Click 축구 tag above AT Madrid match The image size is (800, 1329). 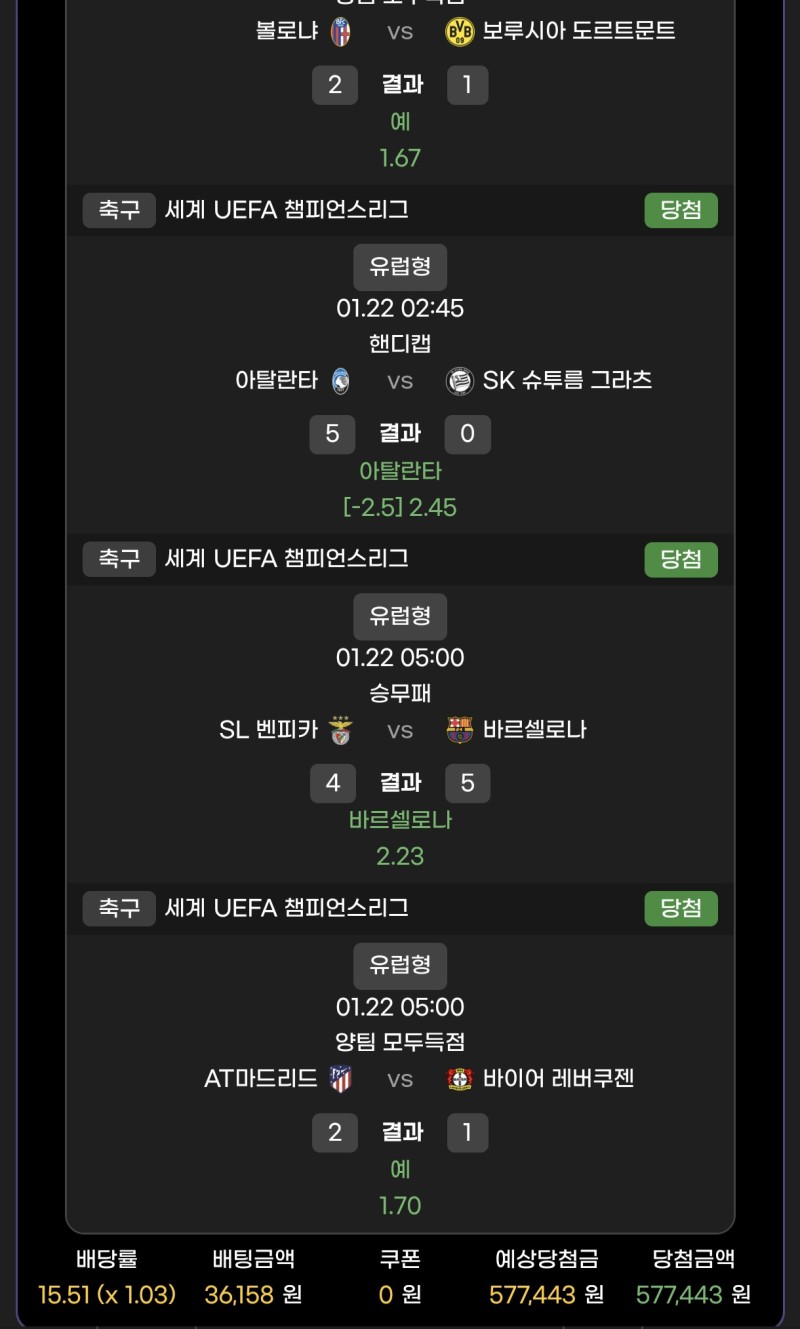tap(119, 908)
